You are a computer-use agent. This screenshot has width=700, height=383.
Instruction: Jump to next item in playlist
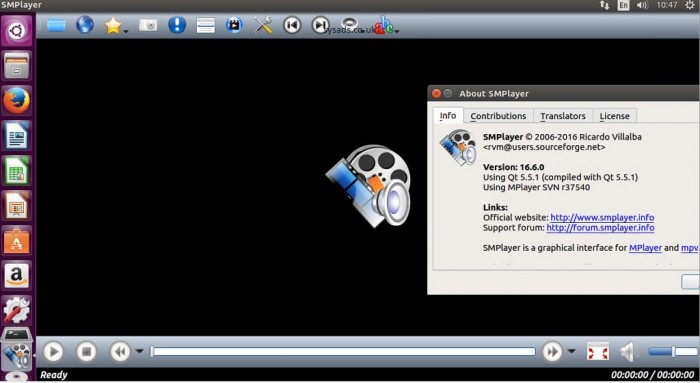click(x=320, y=25)
